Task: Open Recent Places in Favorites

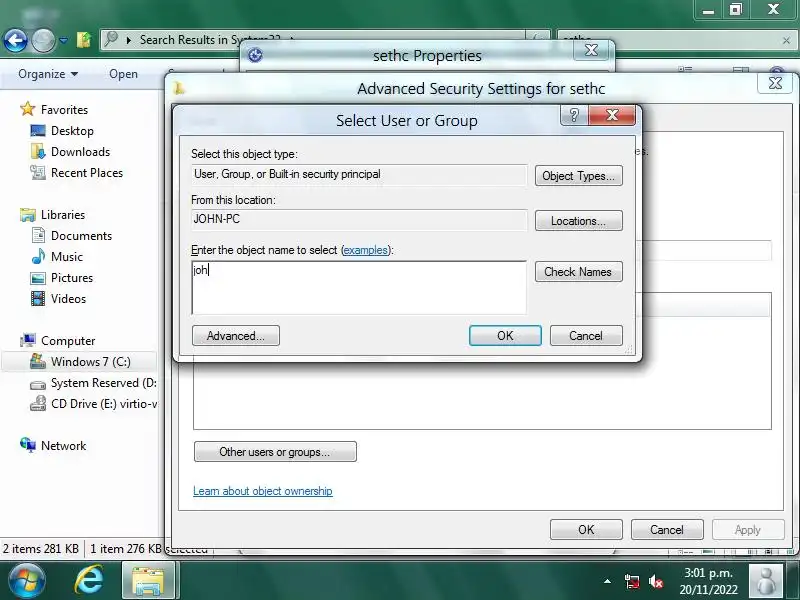Action: (87, 173)
